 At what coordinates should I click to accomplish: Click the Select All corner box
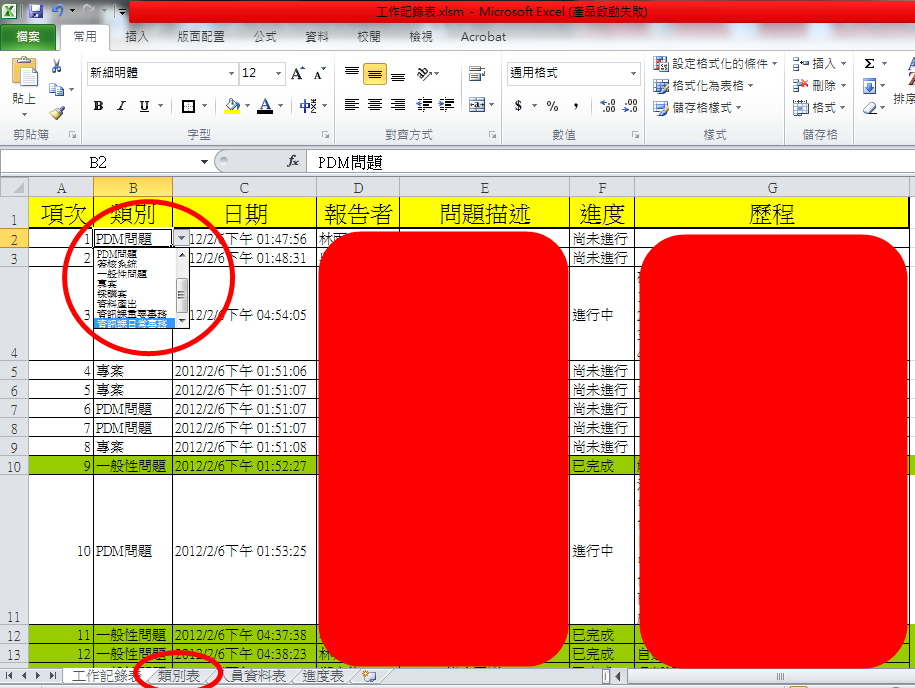pos(15,187)
